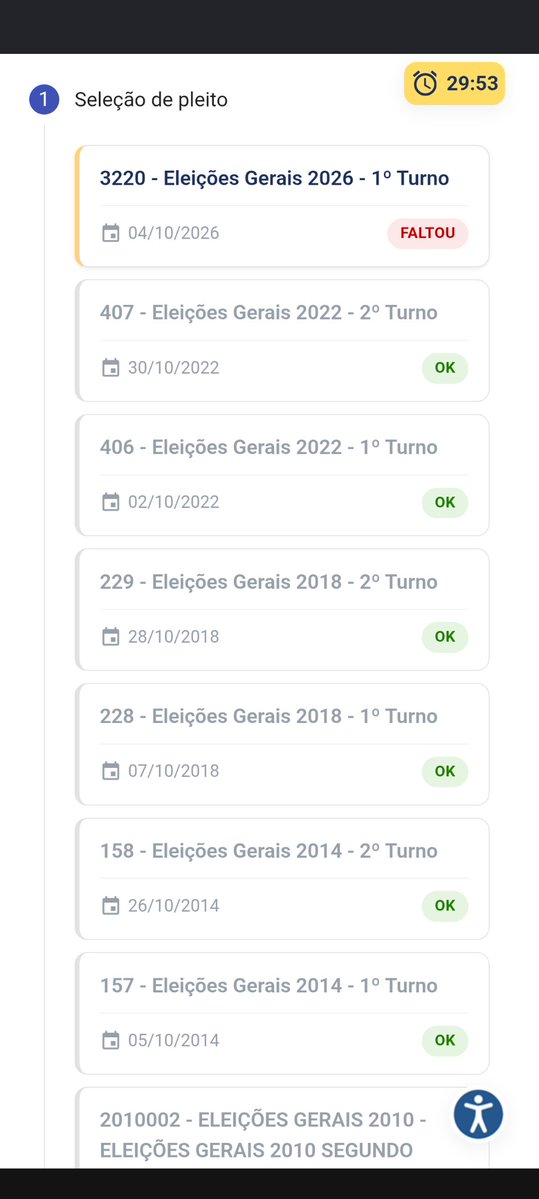Select 229 - Eleições Gerais 2018 2º Turno

pos(282,610)
